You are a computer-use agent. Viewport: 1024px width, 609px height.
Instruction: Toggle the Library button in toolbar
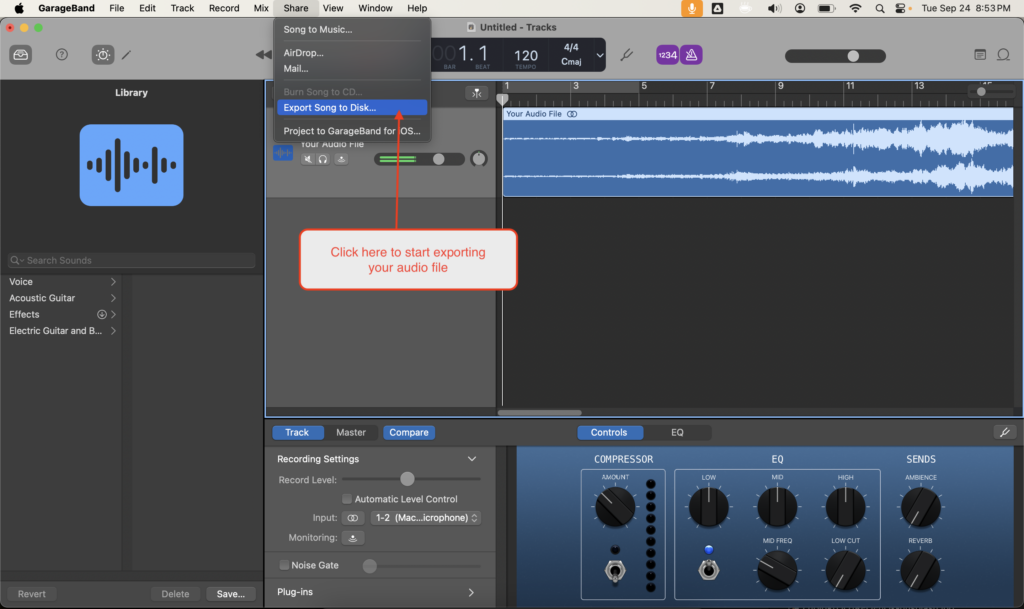(20, 55)
